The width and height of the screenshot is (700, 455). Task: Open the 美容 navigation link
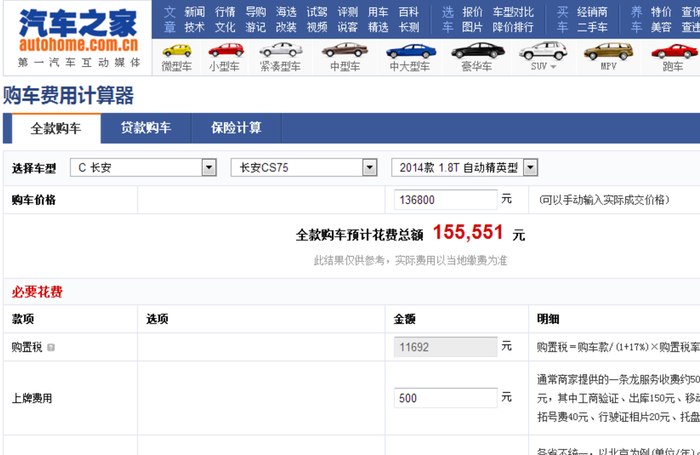[x=661, y=27]
